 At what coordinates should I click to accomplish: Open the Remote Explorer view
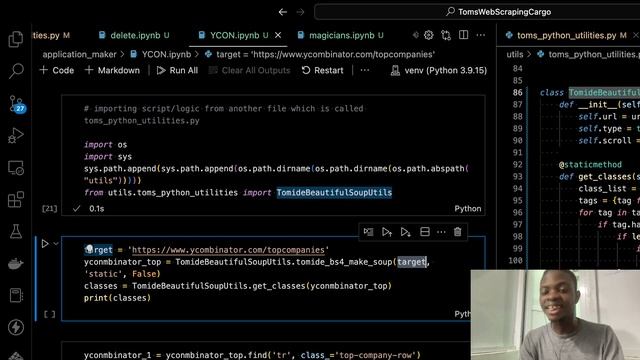(16, 168)
